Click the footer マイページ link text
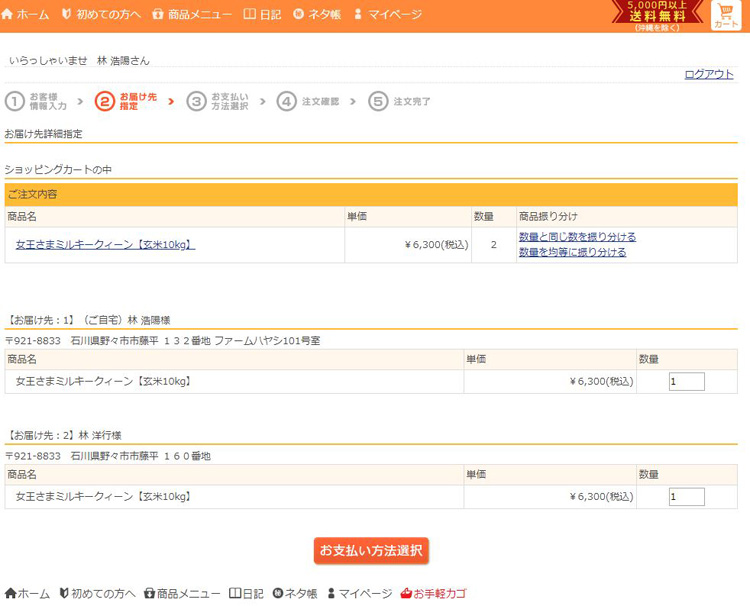Image resolution: width=750 pixels, height=606 pixels. [365, 594]
